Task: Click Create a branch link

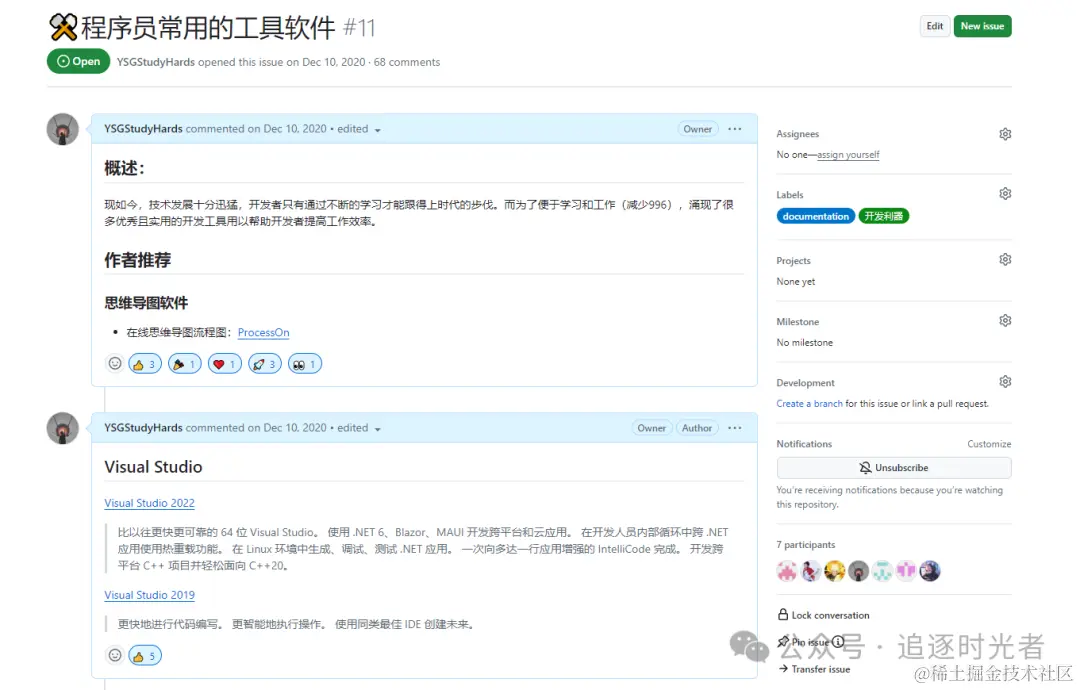Action: (x=809, y=404)
